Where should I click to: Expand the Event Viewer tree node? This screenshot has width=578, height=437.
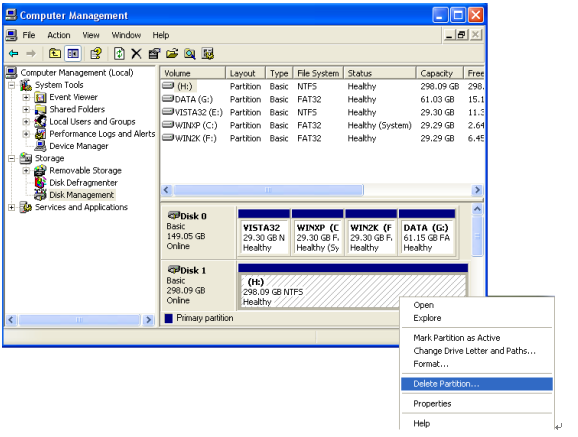[26, 98]
